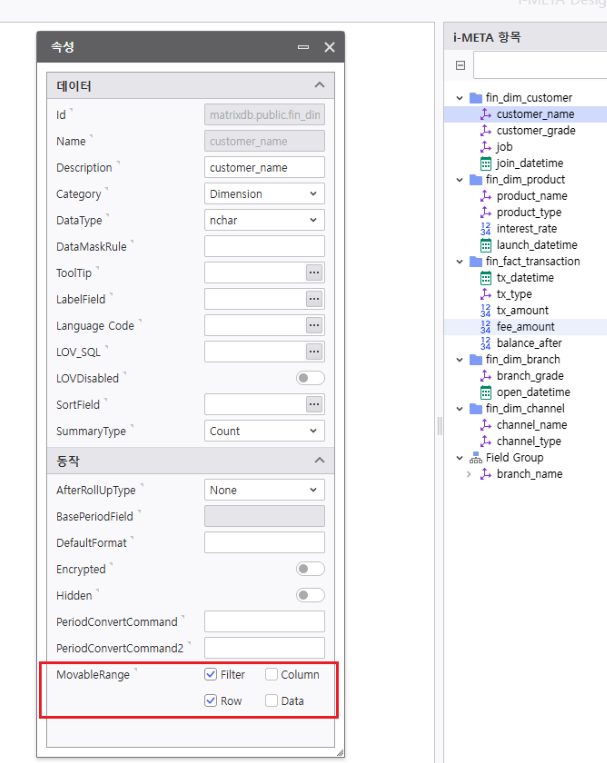Click the fee_amount numeric icon
This screenshot has height=763, width=607.
(x=485, y=327)
